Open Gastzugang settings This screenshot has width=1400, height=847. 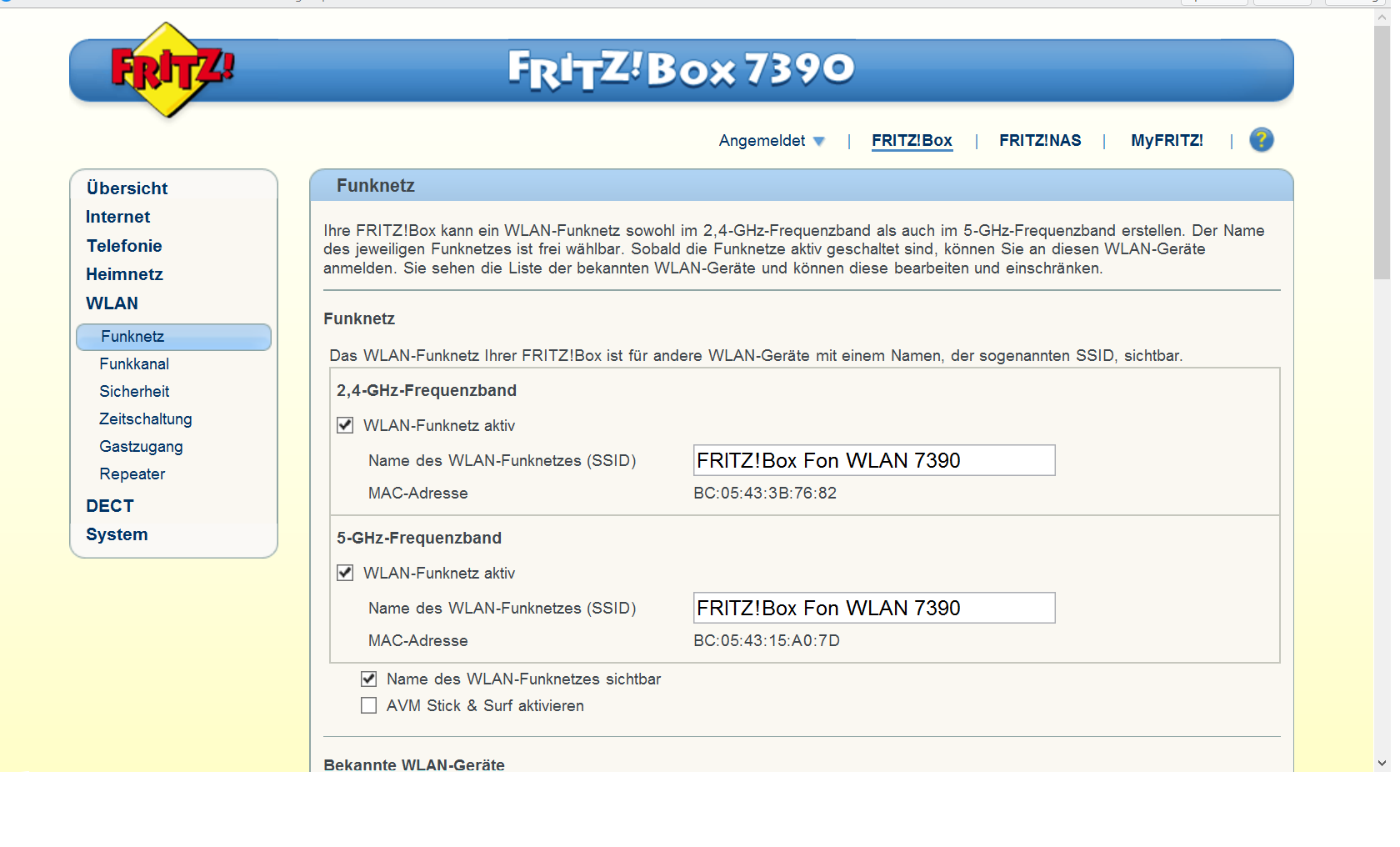[x=141, y=447]
